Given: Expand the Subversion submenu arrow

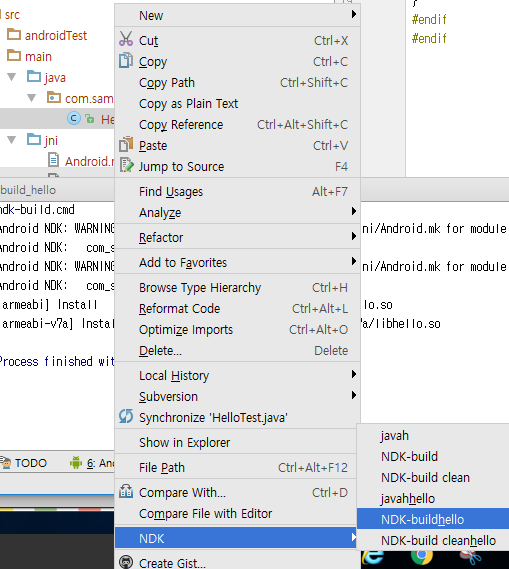Looking at the screenshot, I should click(354, 395).
